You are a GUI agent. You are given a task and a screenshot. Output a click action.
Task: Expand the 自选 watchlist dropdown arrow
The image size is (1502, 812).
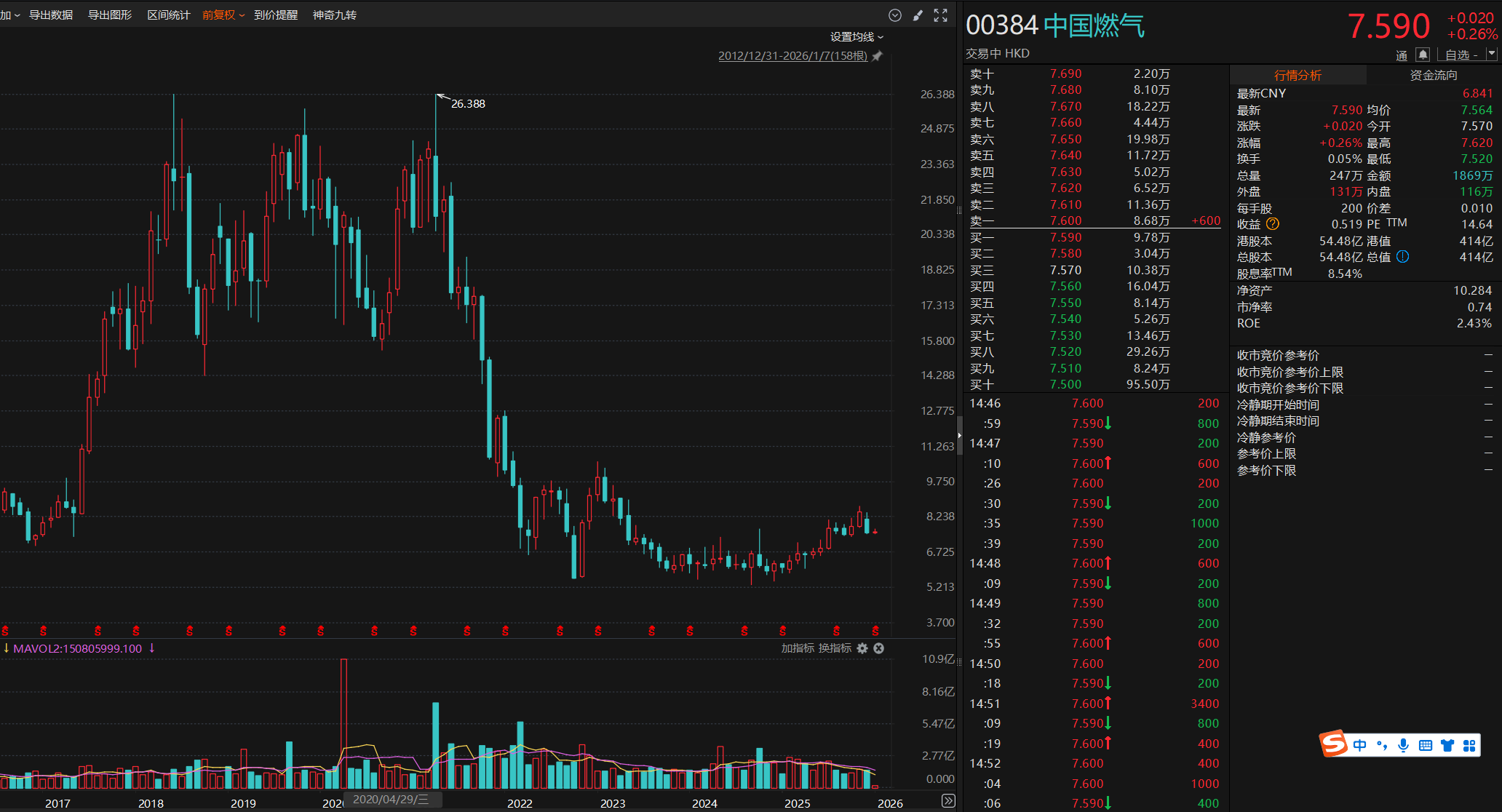point(1491,55)
